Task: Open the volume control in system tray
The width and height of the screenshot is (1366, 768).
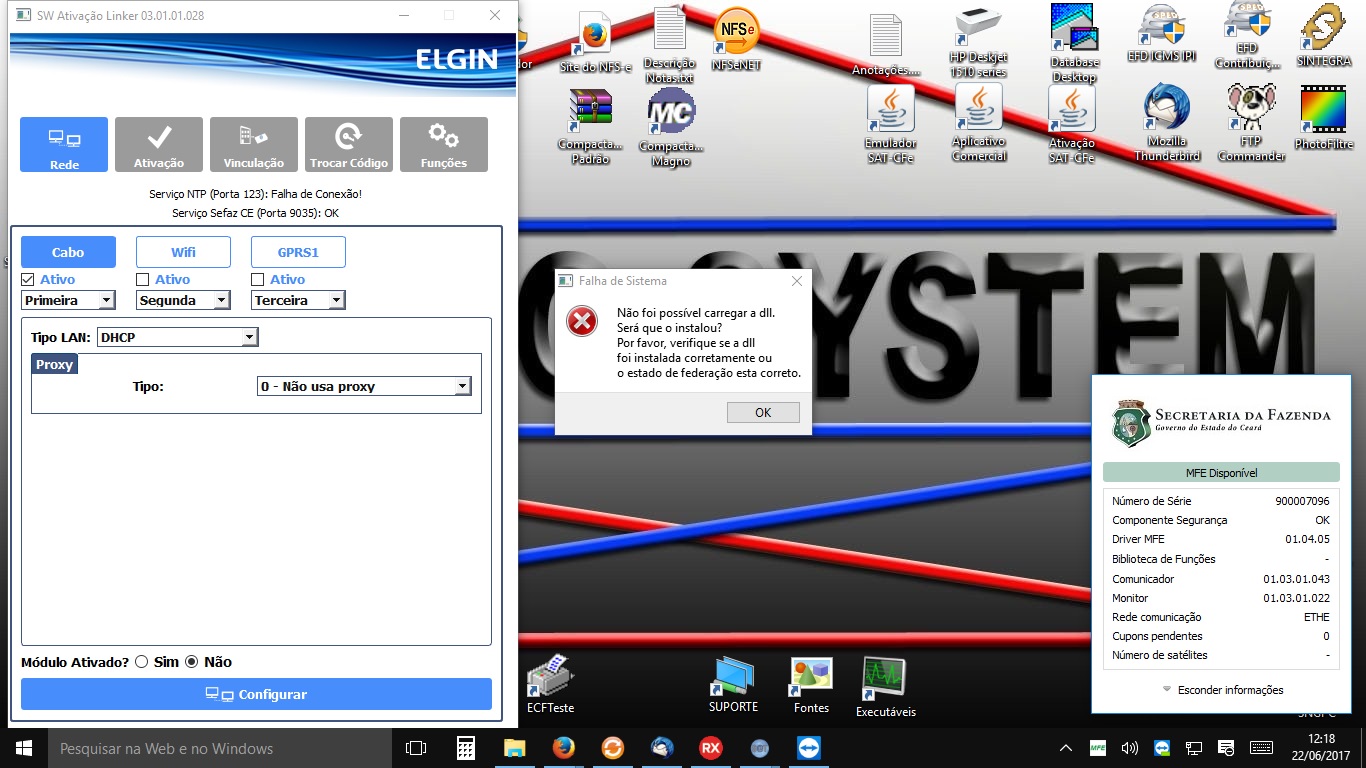Action: tap(1130, 748)
